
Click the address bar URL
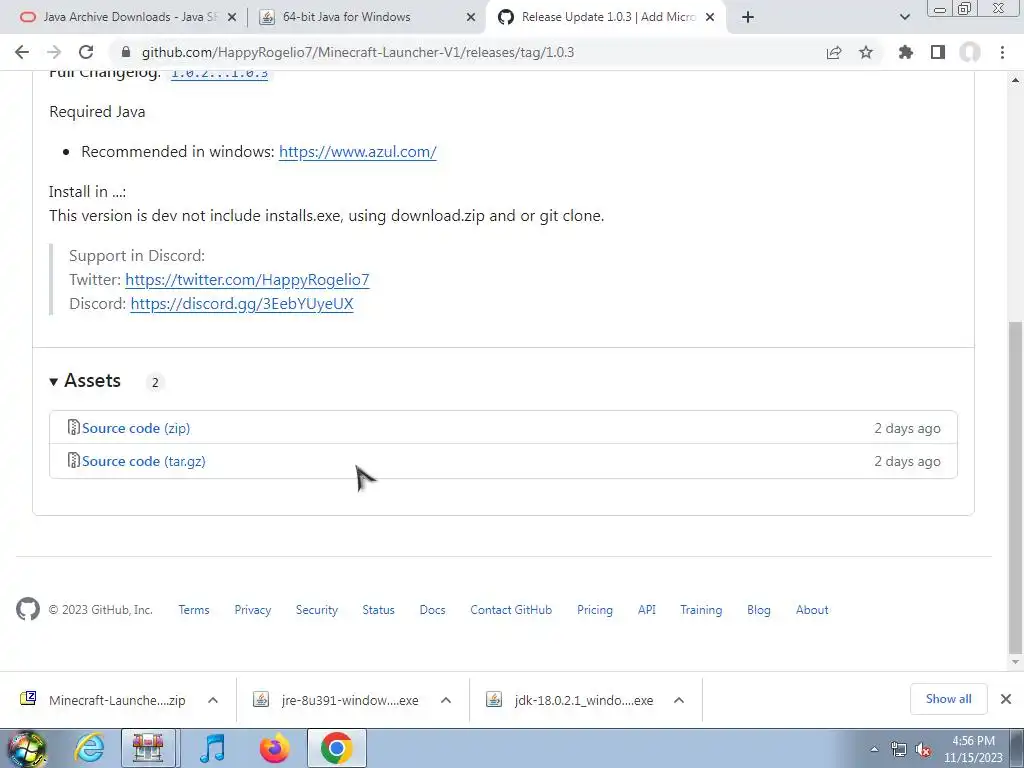(x=358, y=52)
